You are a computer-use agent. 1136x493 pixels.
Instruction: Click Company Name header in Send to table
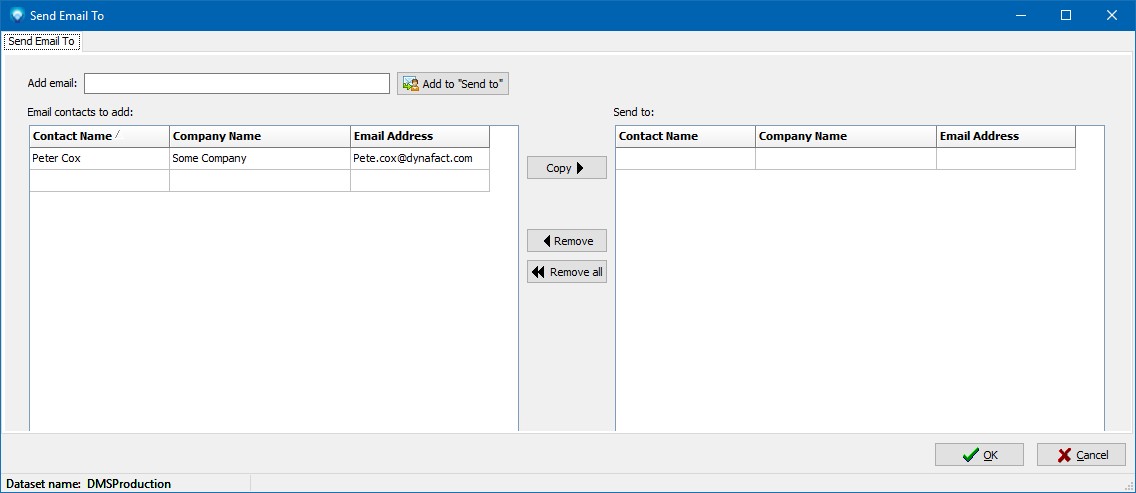[x=845, y=136]
